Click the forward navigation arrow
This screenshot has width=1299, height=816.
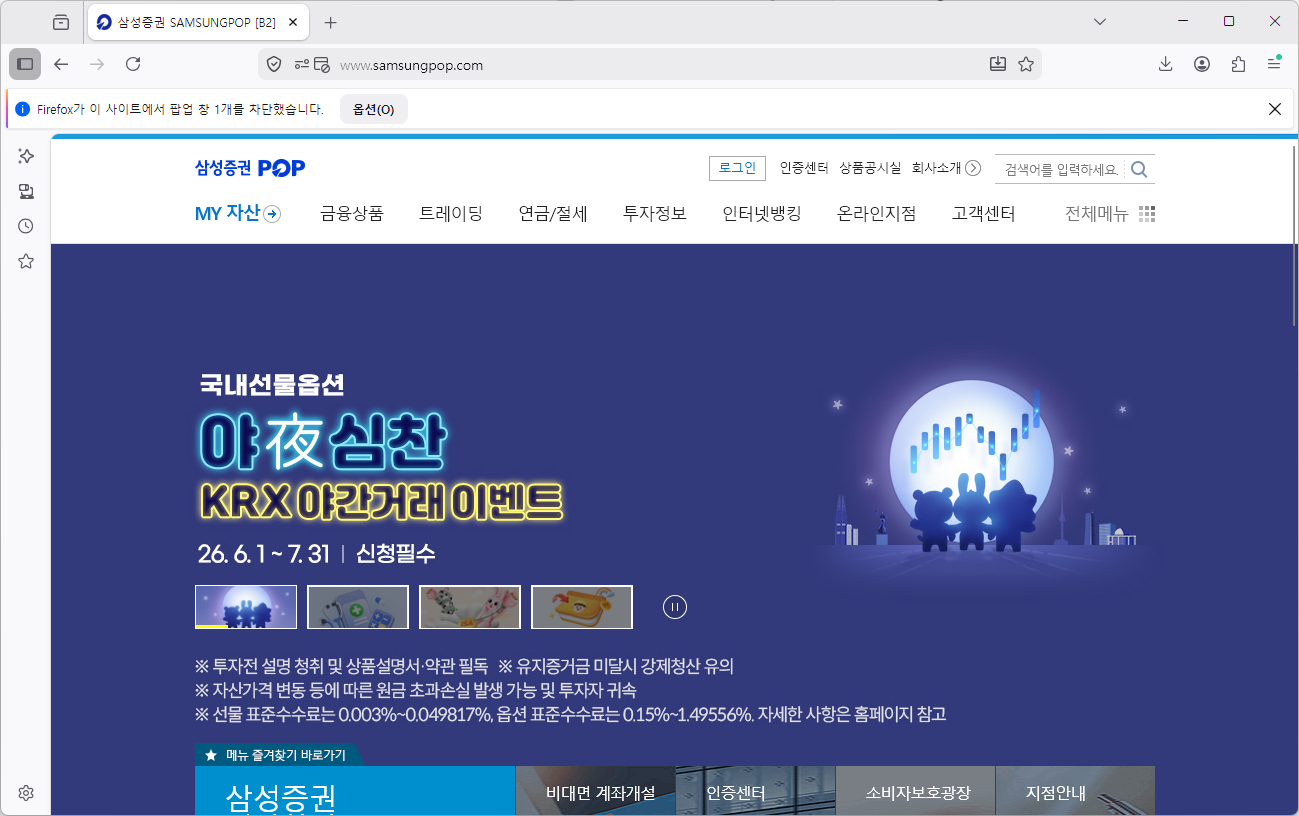(x=97, y=64)
